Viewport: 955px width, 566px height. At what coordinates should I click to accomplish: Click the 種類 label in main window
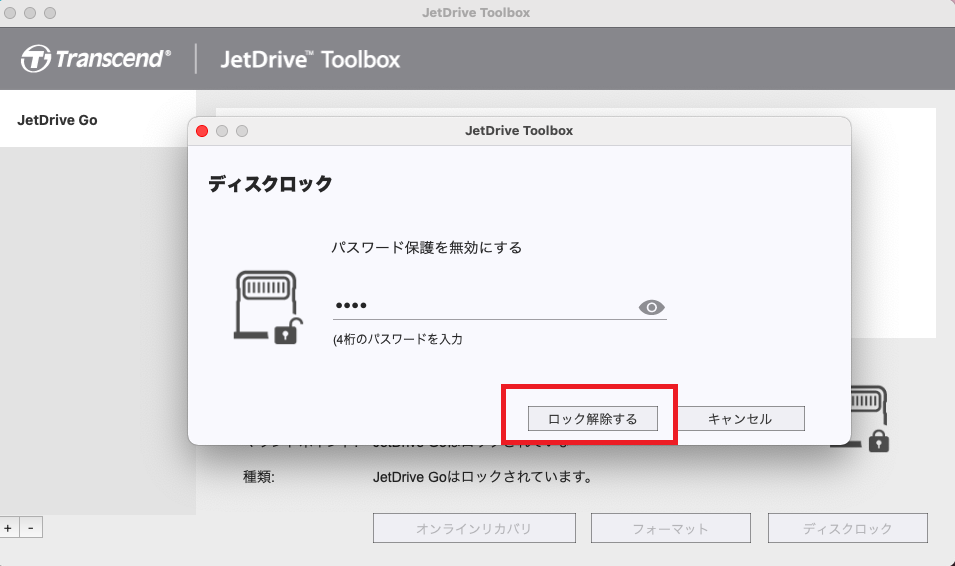click(x=259, y=476)
